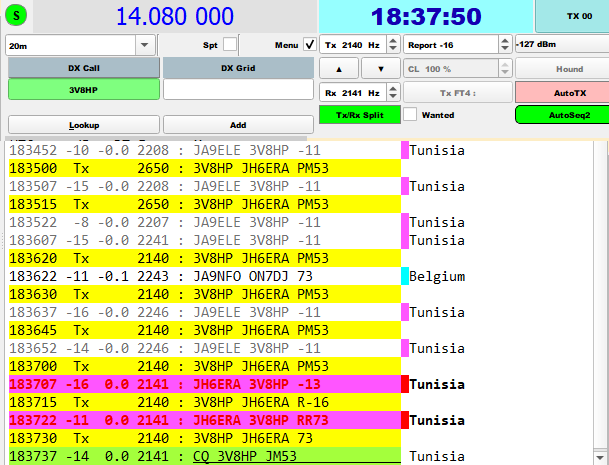Click the cyan marker beside Belgium row
This screenshot has width=609, height=465.
405,276
